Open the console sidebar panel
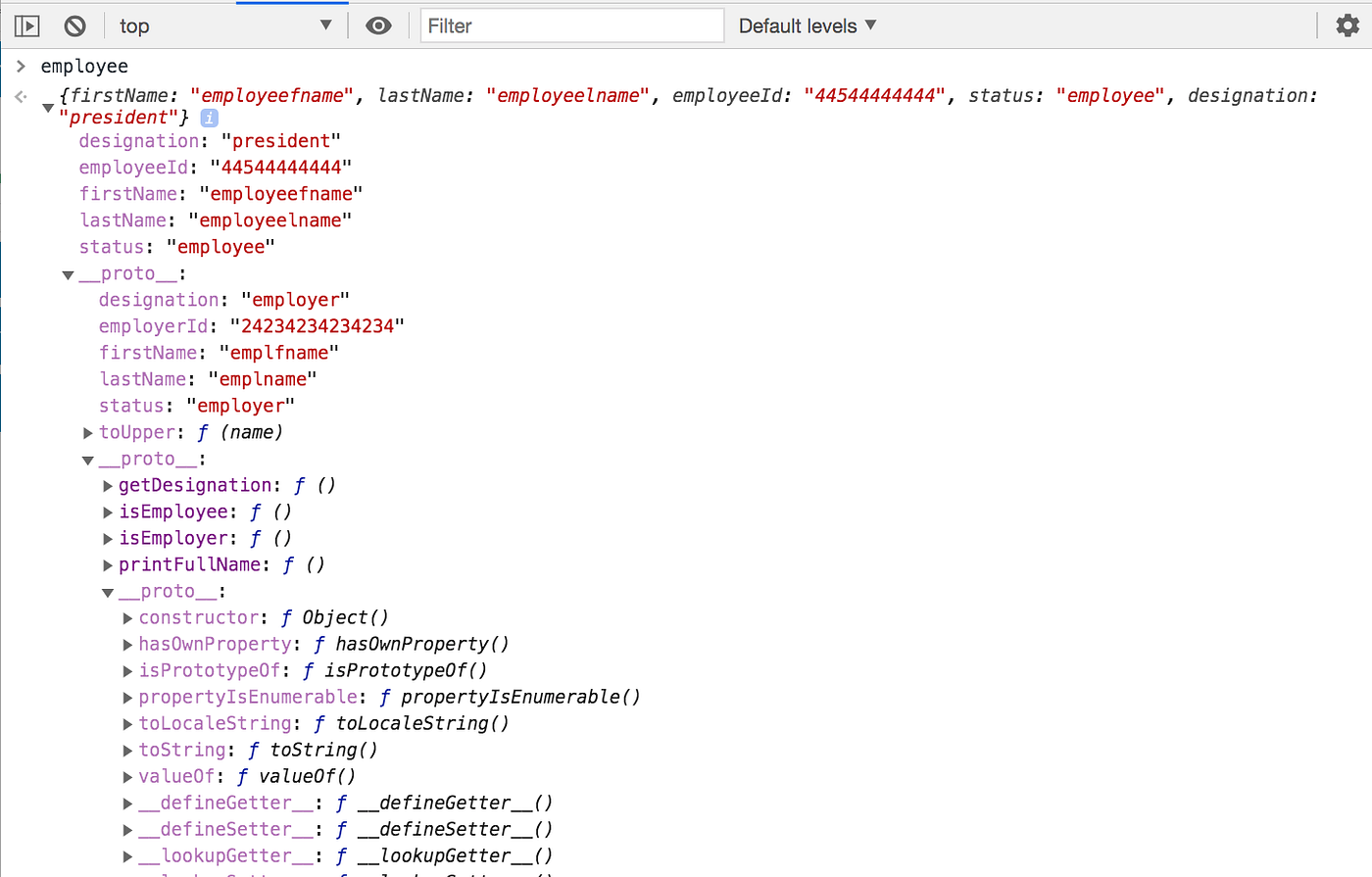This screenshot has height=877, width=1372. [26, 25]
